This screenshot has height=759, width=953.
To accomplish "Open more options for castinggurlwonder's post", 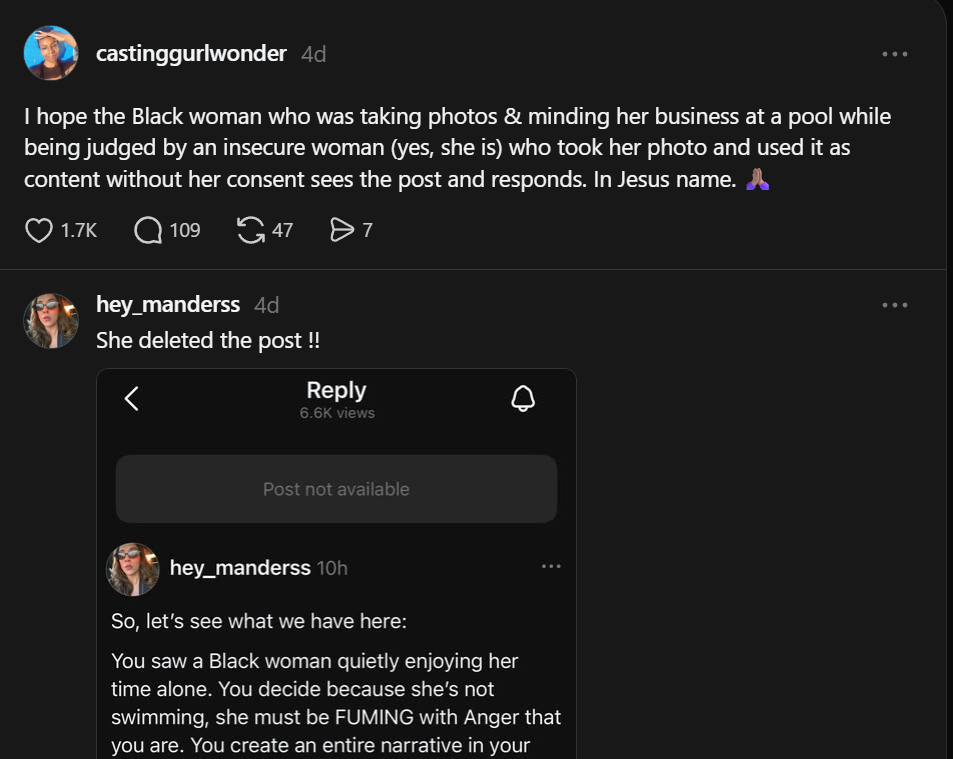I will pyautogui.click(x=894, y=54).
